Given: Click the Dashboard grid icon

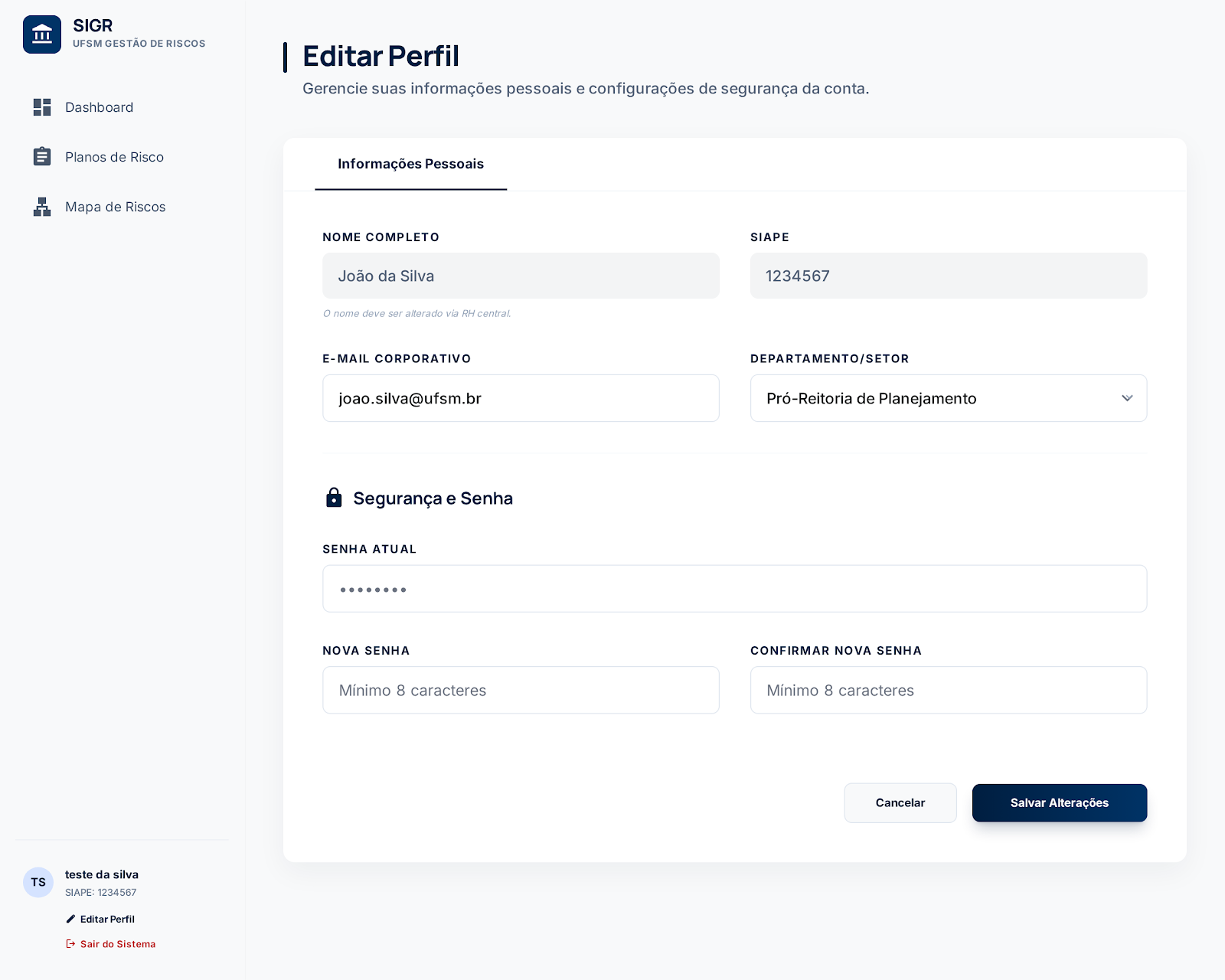Looking at the screenshot, I should [x=42, y=107].
